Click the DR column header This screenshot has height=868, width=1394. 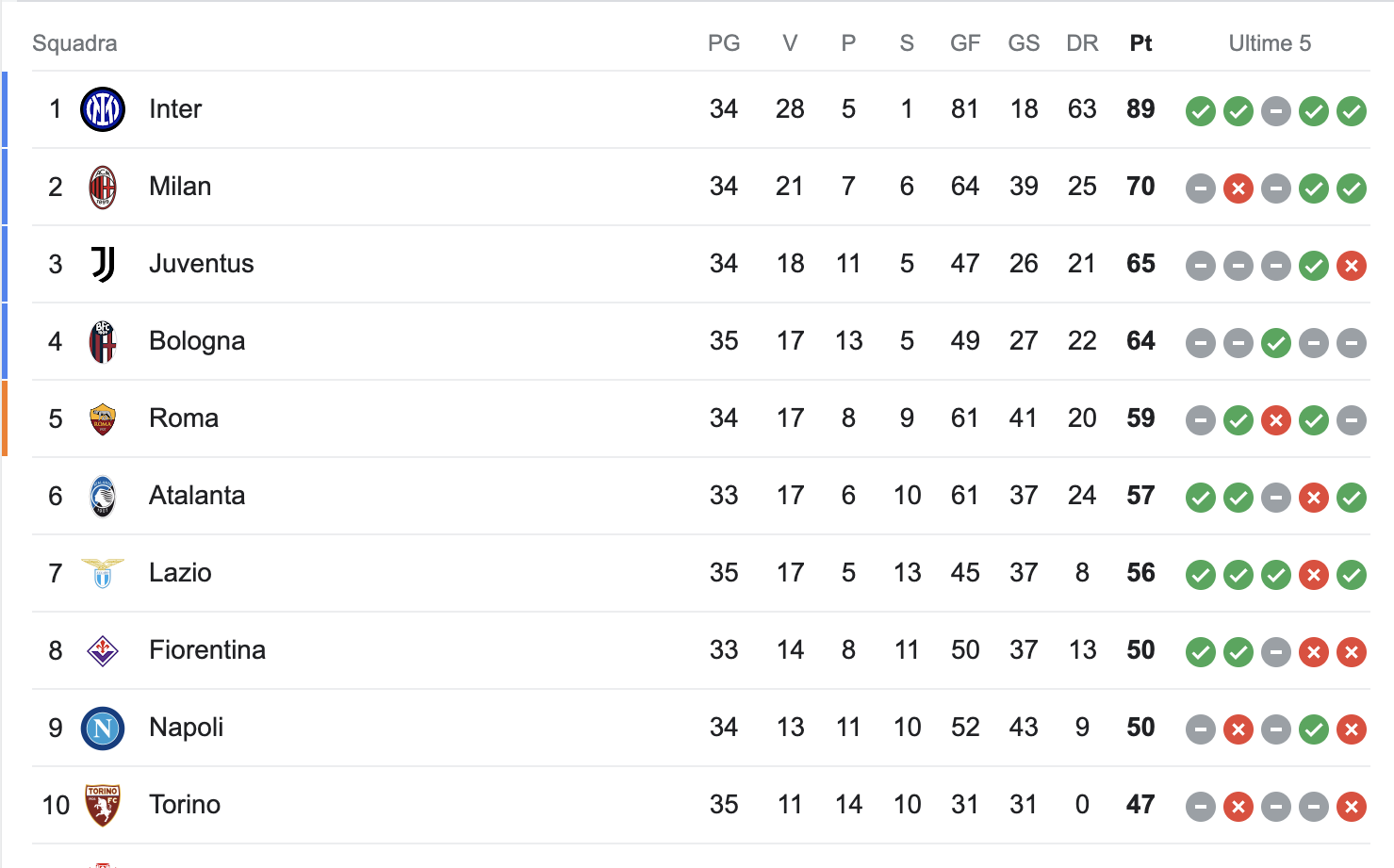1082,43
